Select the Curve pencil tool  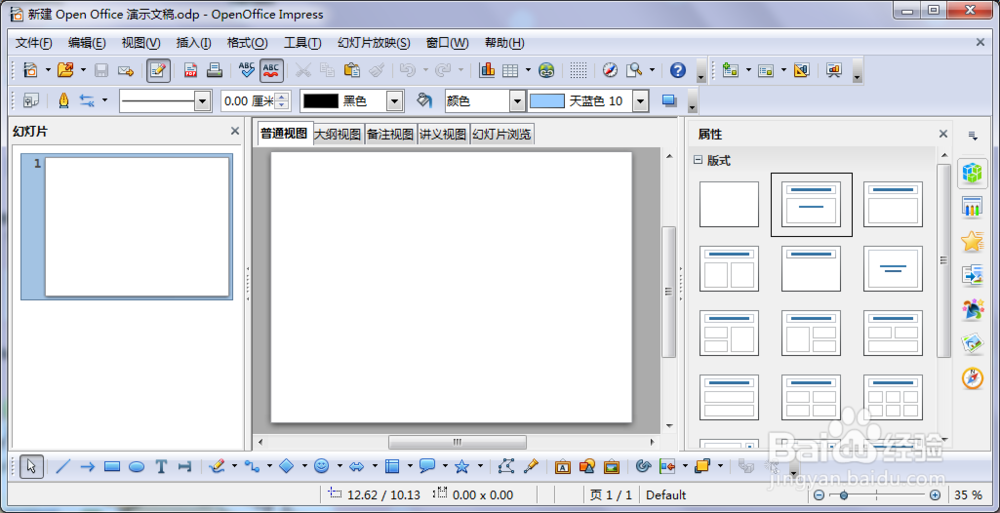pos(217,466)
